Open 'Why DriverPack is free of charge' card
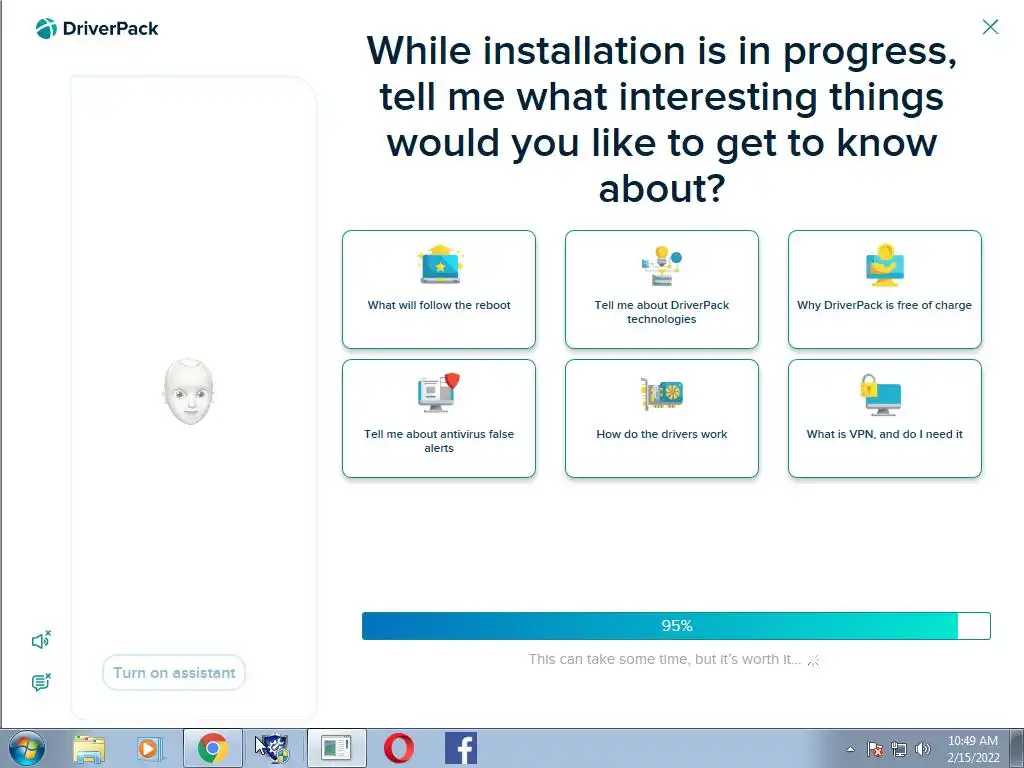The width and height of the screenshot is (1024, 768). point(885,289)
